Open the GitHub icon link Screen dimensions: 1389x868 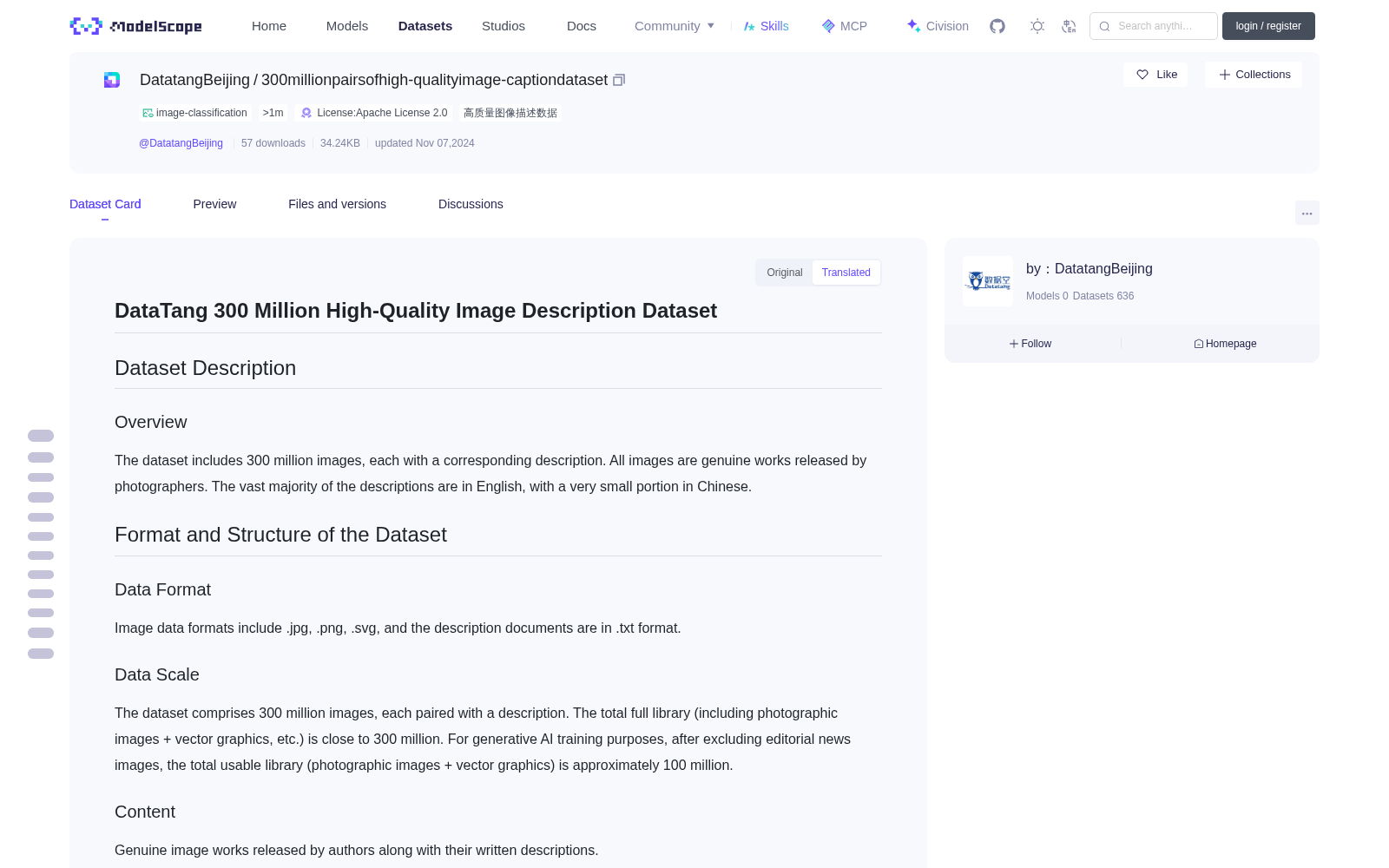click(x=997, y=26)
